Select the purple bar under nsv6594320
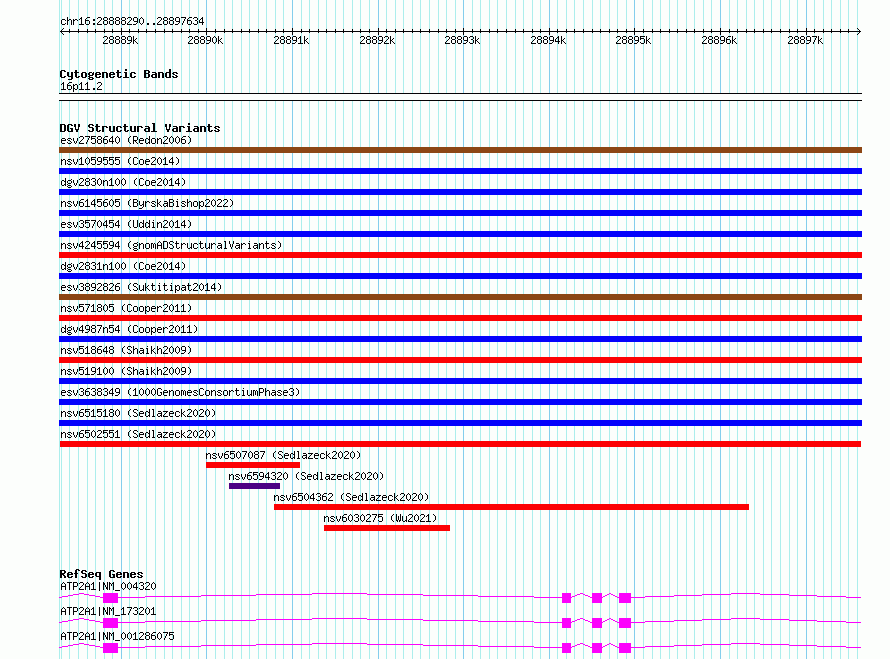This screenshot has height=659, width=890. click(x=254, y=486)
